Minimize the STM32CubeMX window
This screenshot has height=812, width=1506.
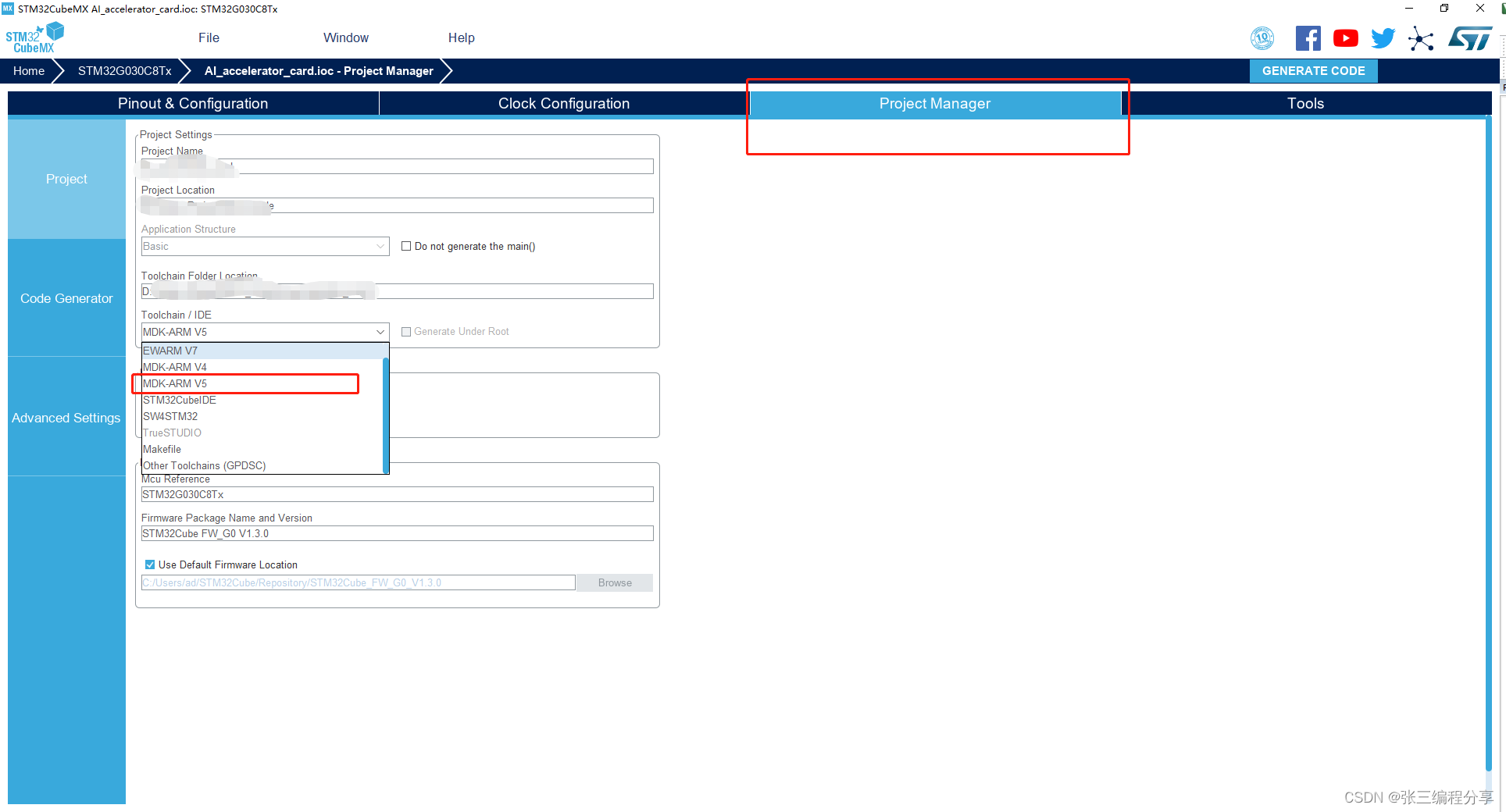point(1408,9)
